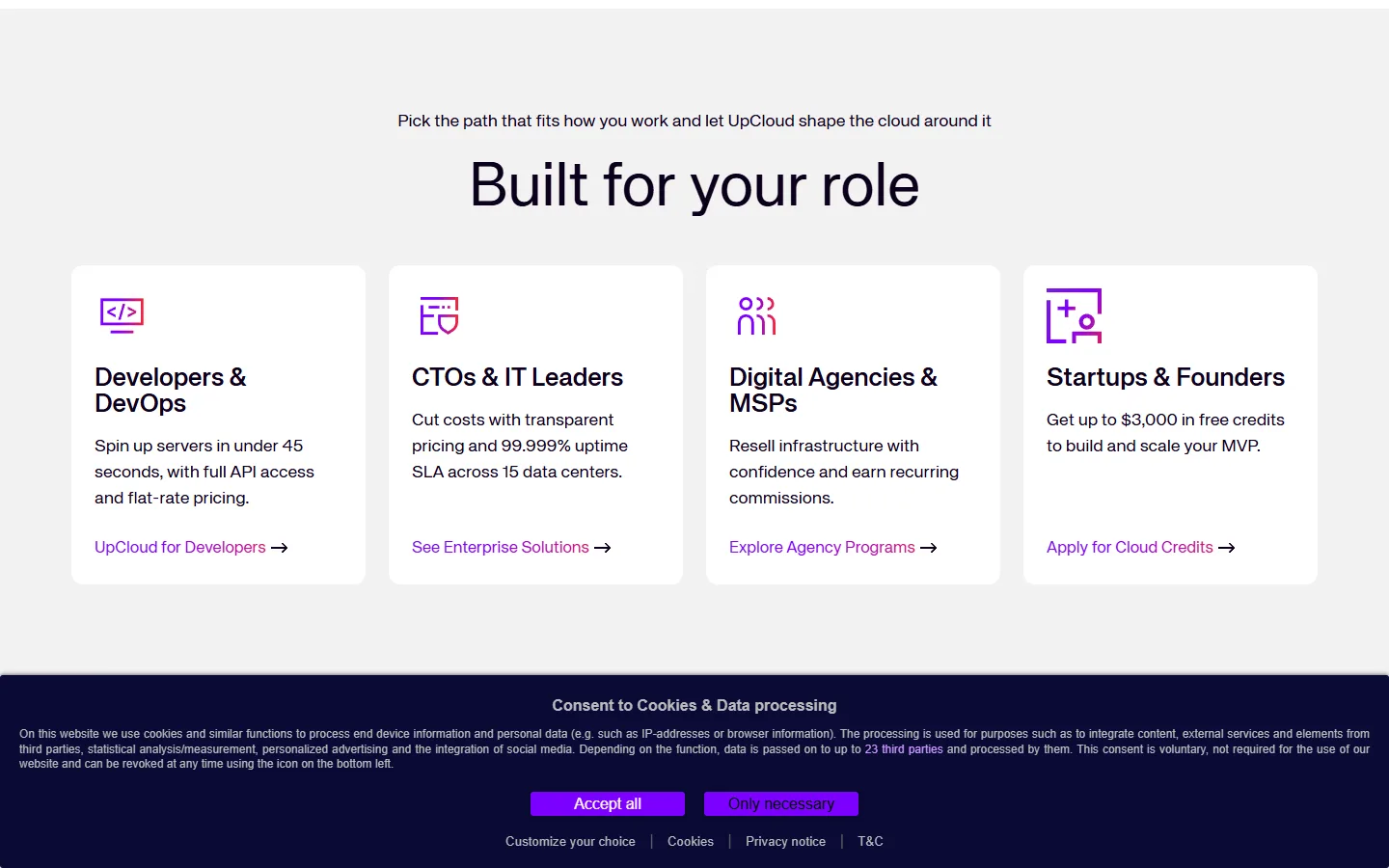
Task: Select the Developers & DevOps heading
Action: pos(171,390)
